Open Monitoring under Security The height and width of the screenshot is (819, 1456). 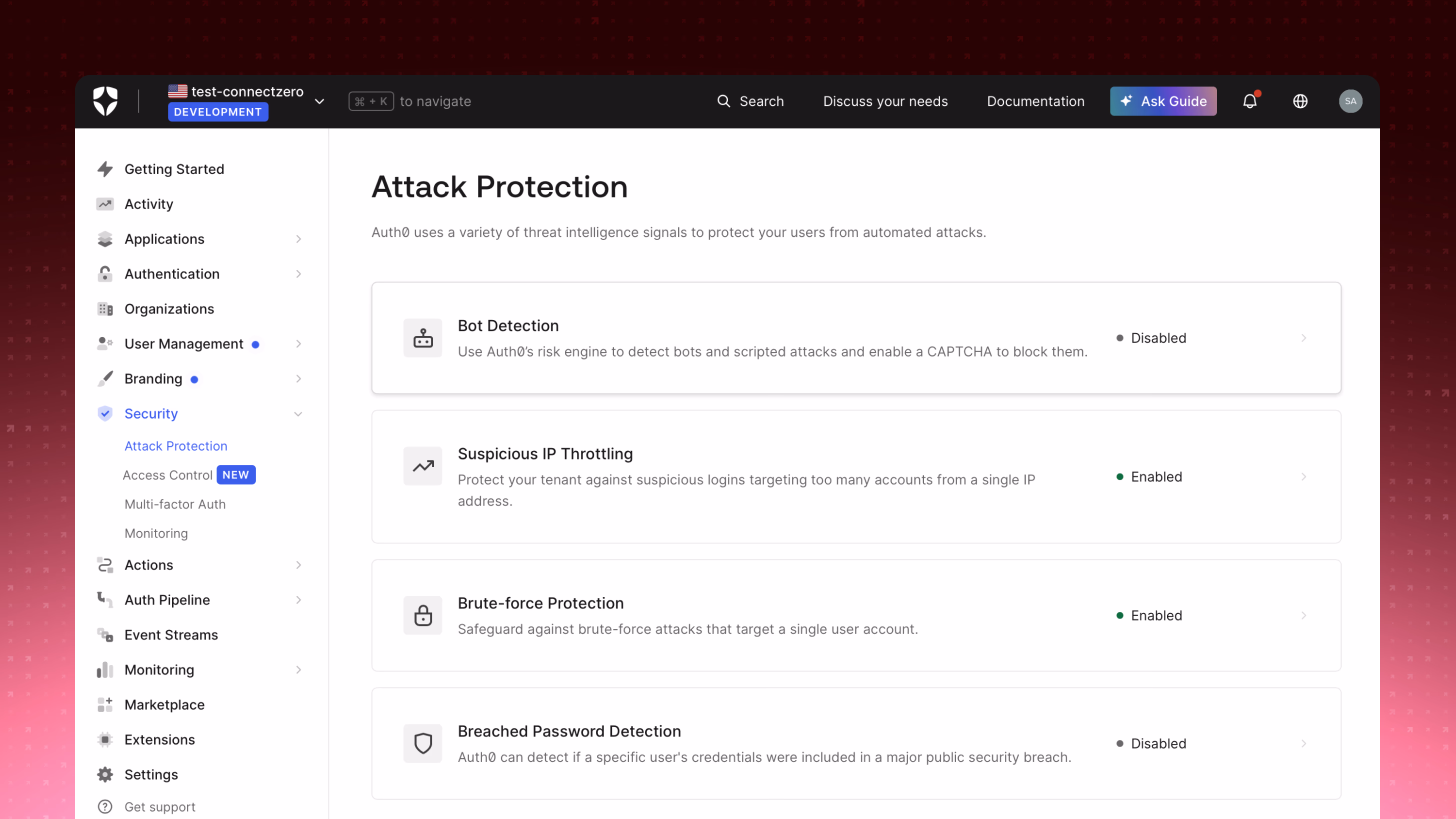(x=156, y=533)
